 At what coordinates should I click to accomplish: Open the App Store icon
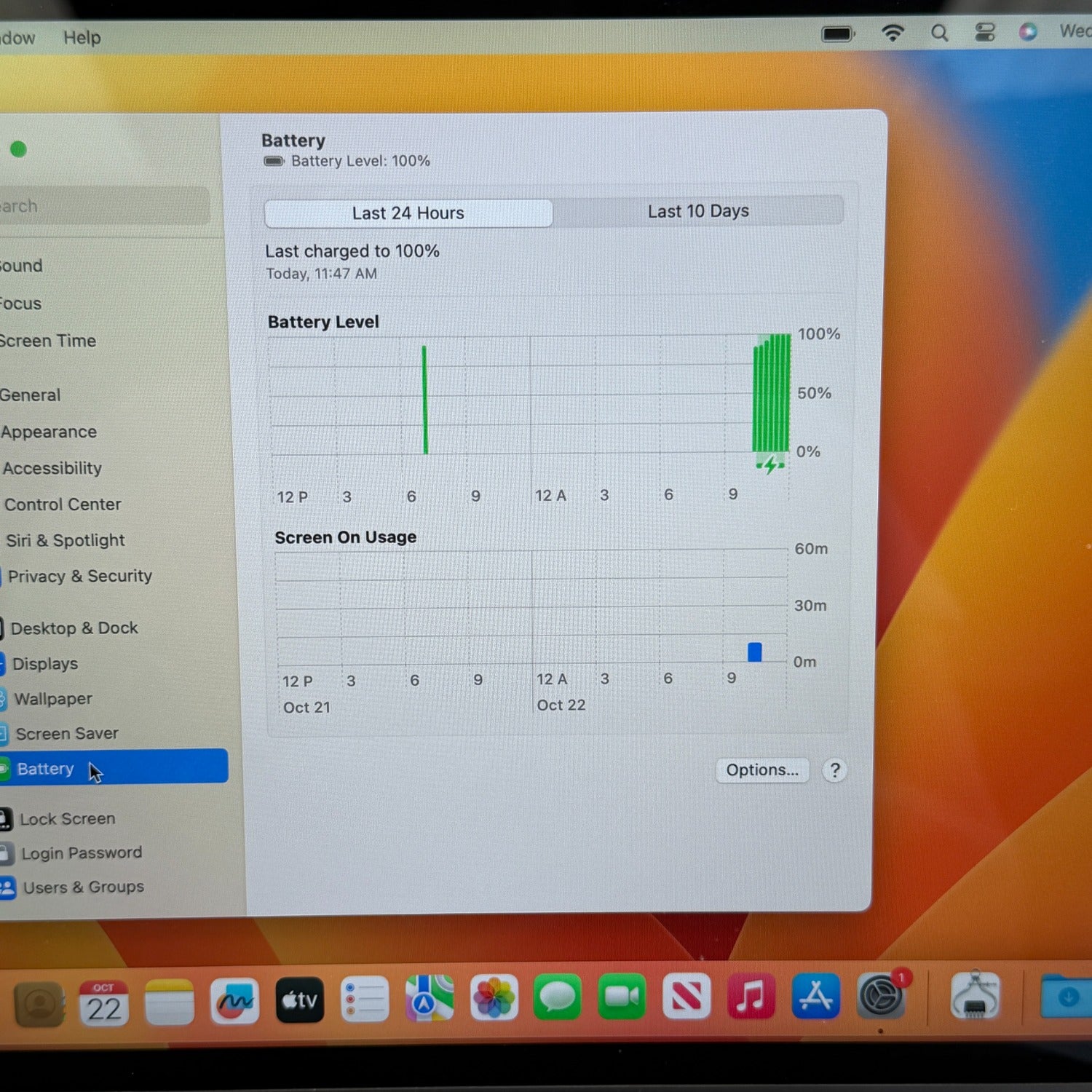[815, 996]
